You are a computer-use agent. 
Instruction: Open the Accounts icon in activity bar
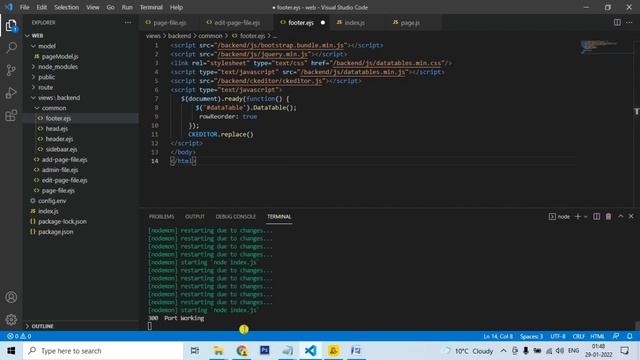coord(11,297)
